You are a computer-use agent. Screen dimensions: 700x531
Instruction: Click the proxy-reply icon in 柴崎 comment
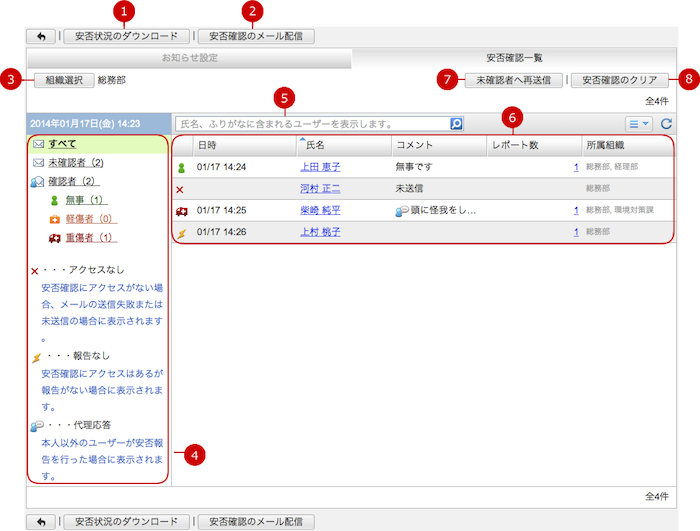click(x=402, y=211)
